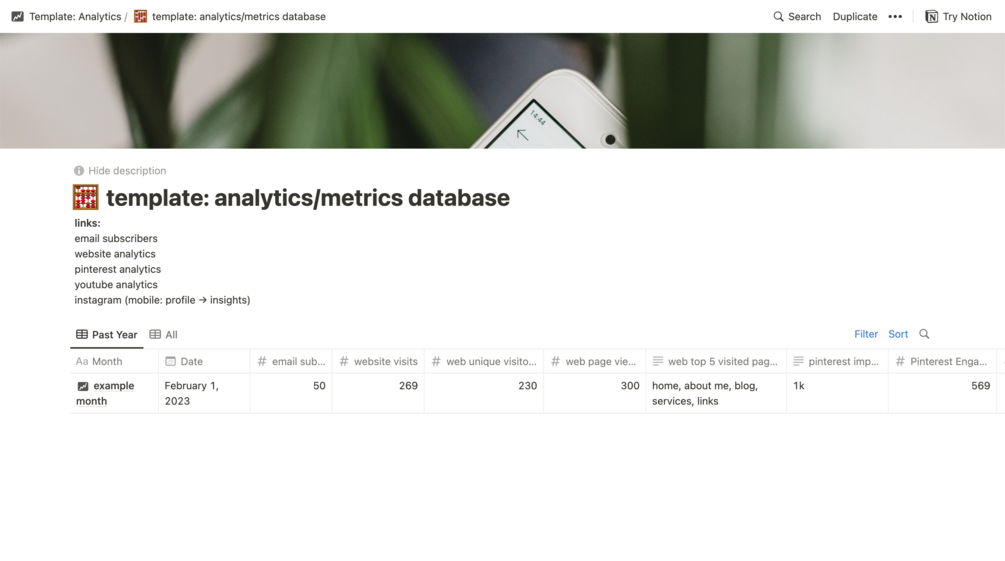Image resolution: width=1005 pixels, height=561 pixels.
Task: Click the chart icon next to Template: Analytics
Action: pos(17,17)
